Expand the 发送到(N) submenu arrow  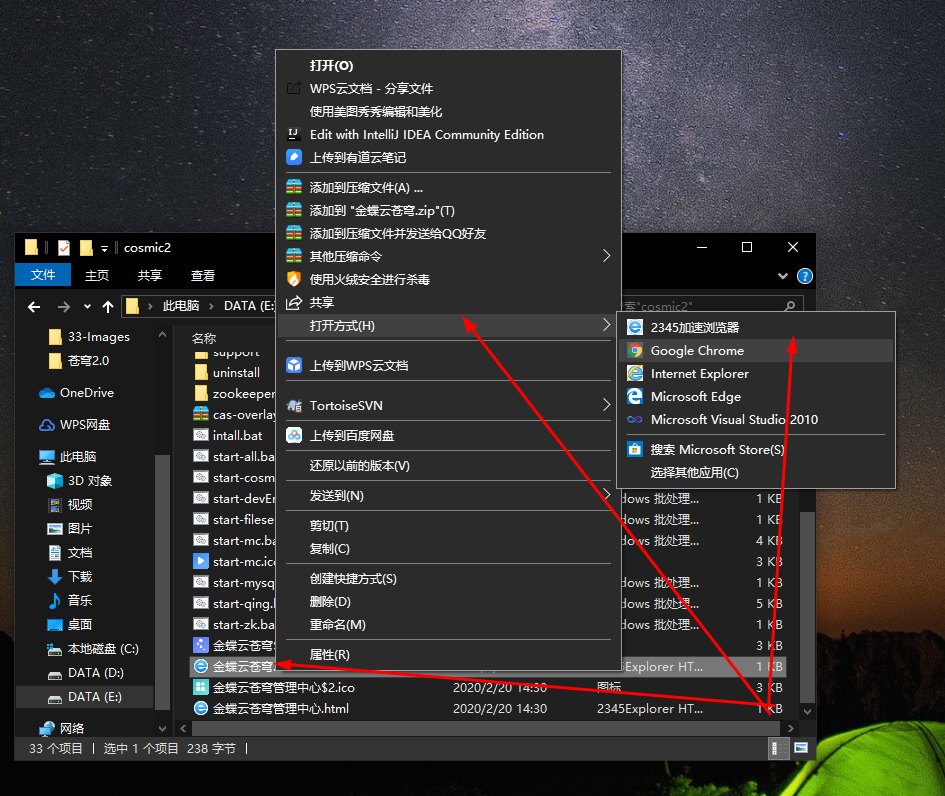pyautogui.click(x=606, y=495)
